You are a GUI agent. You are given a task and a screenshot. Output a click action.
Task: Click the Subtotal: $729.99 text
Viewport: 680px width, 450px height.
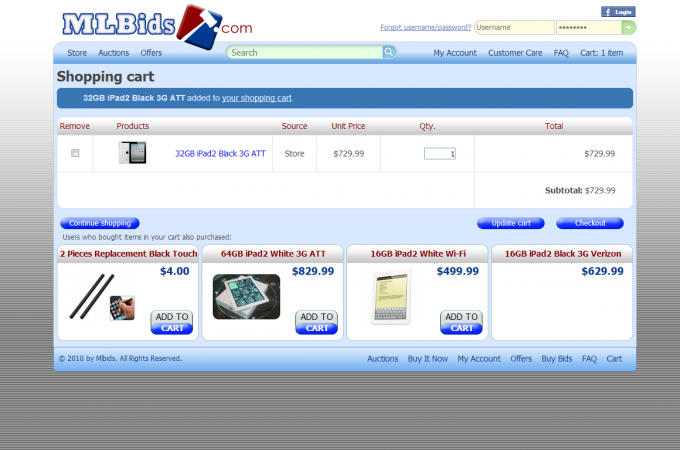580,190
